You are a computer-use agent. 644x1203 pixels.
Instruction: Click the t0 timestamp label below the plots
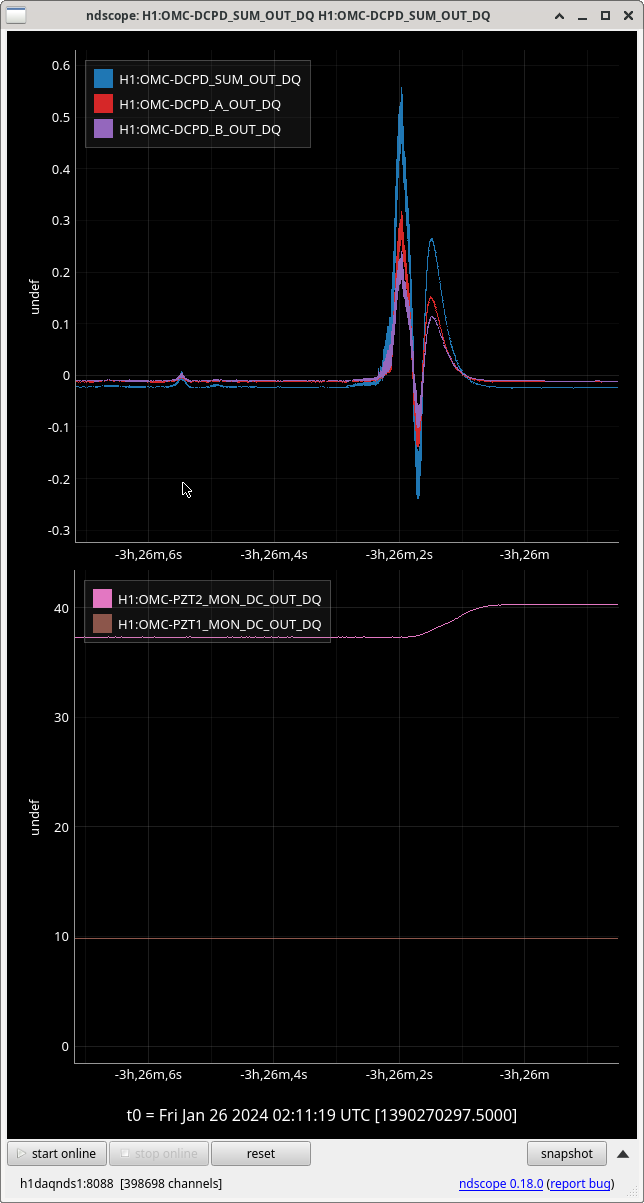pos(321,1115)
